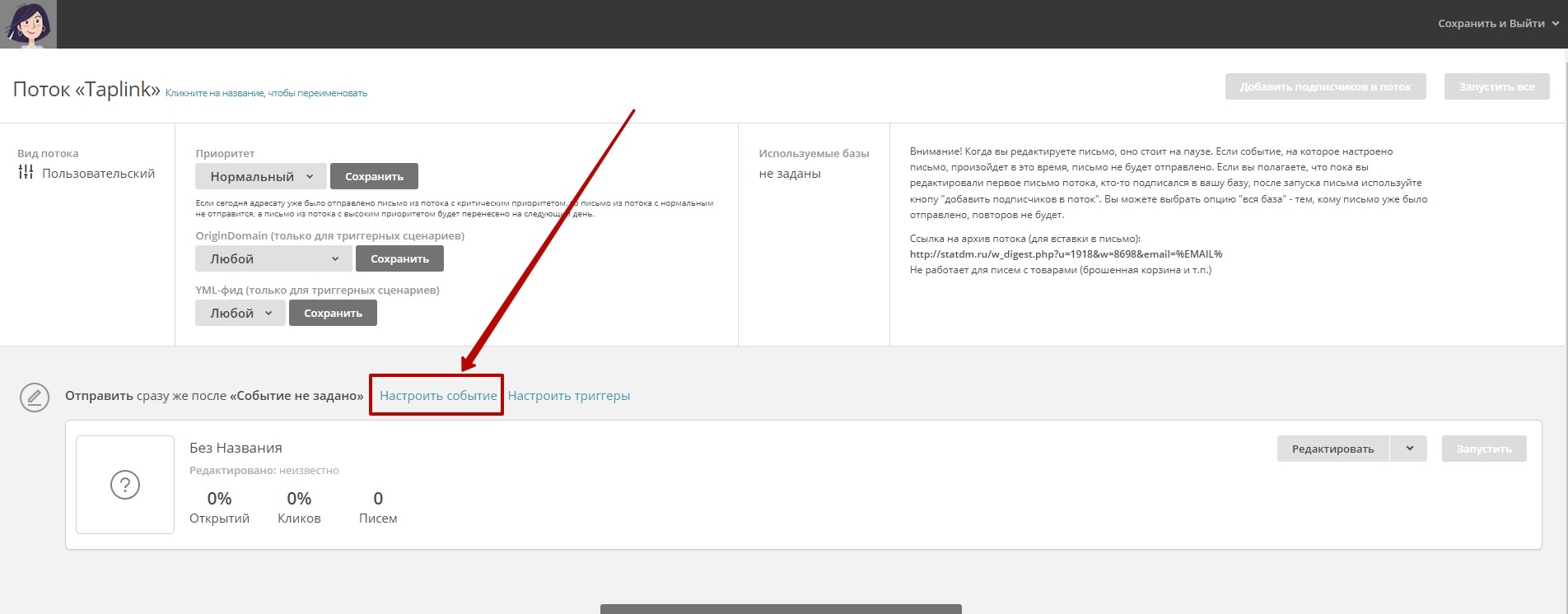
Task: Open the Настроить триггеры link
Action: tap(568, 396)
